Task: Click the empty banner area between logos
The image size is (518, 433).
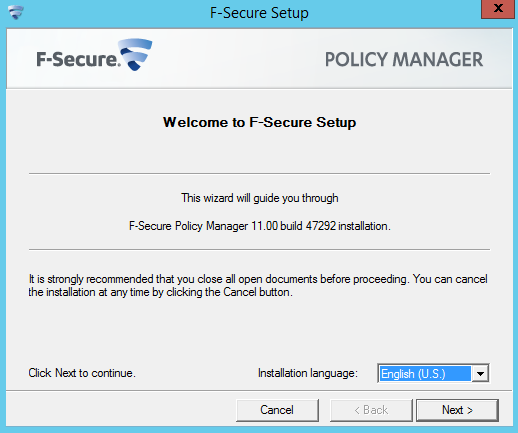Action: tap(238, 59)
